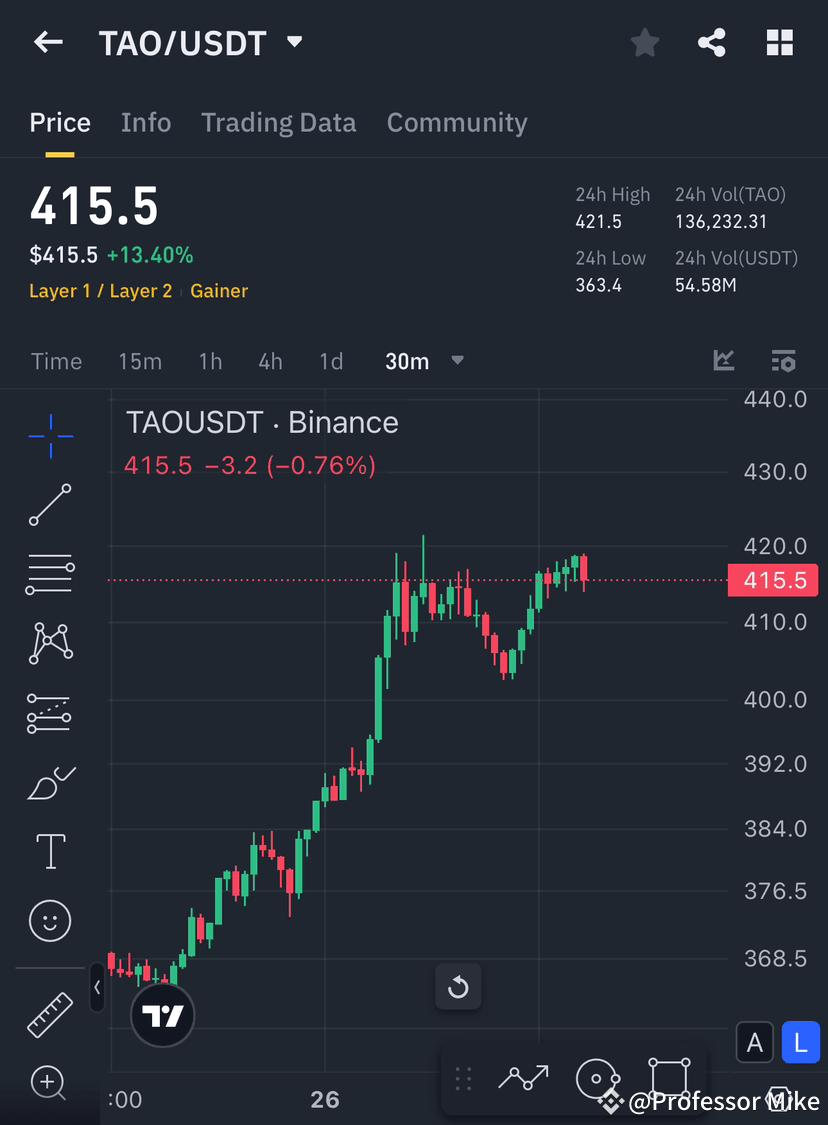Click the Gainer label link

click(x=219, y=291)
